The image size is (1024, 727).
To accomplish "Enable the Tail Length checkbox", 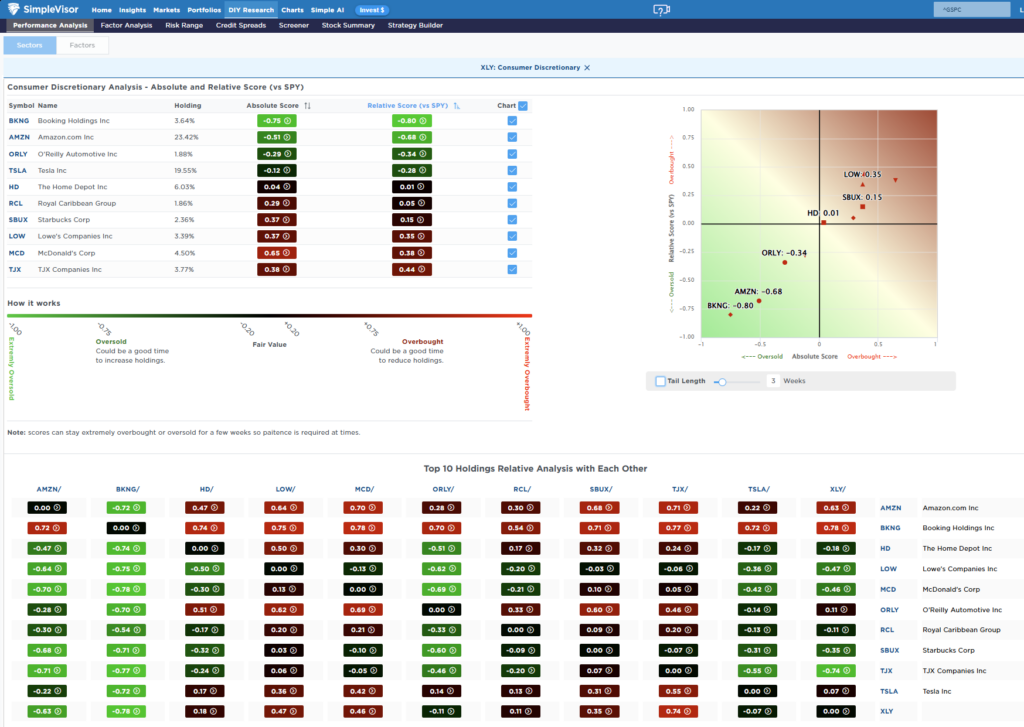I will [x=660, y=381].
